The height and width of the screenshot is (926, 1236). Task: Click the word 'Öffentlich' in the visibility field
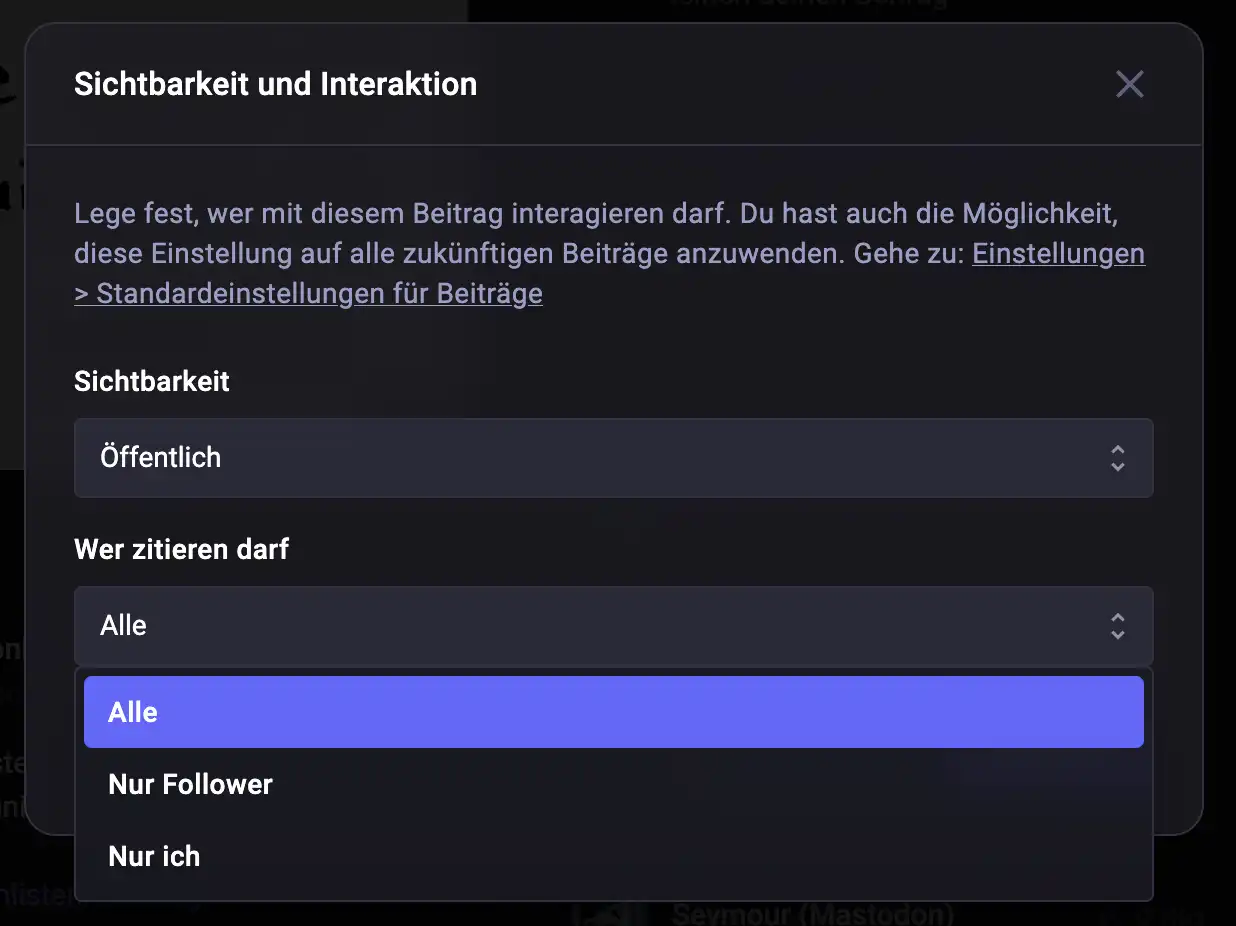[x=160, y=458]
